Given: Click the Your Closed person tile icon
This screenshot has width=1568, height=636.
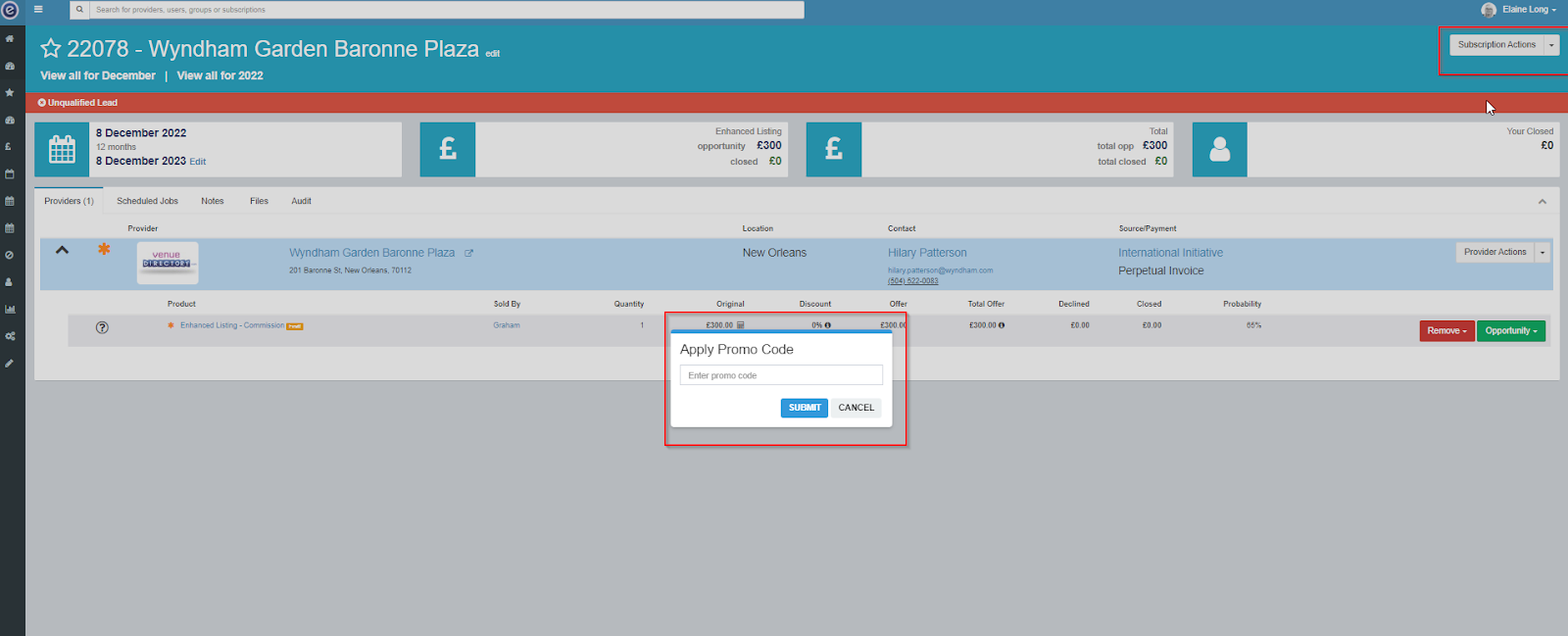Looking at the screenshot, I should [1220, 150].
